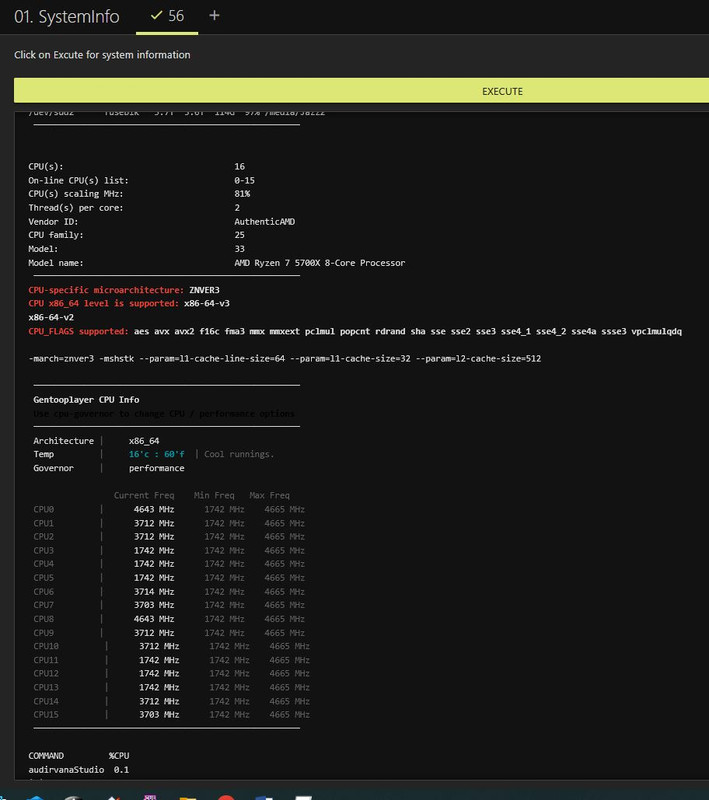Click the CPU family value 25
Image resolution: width=709 pixels, height=800 pixels.
239,235
